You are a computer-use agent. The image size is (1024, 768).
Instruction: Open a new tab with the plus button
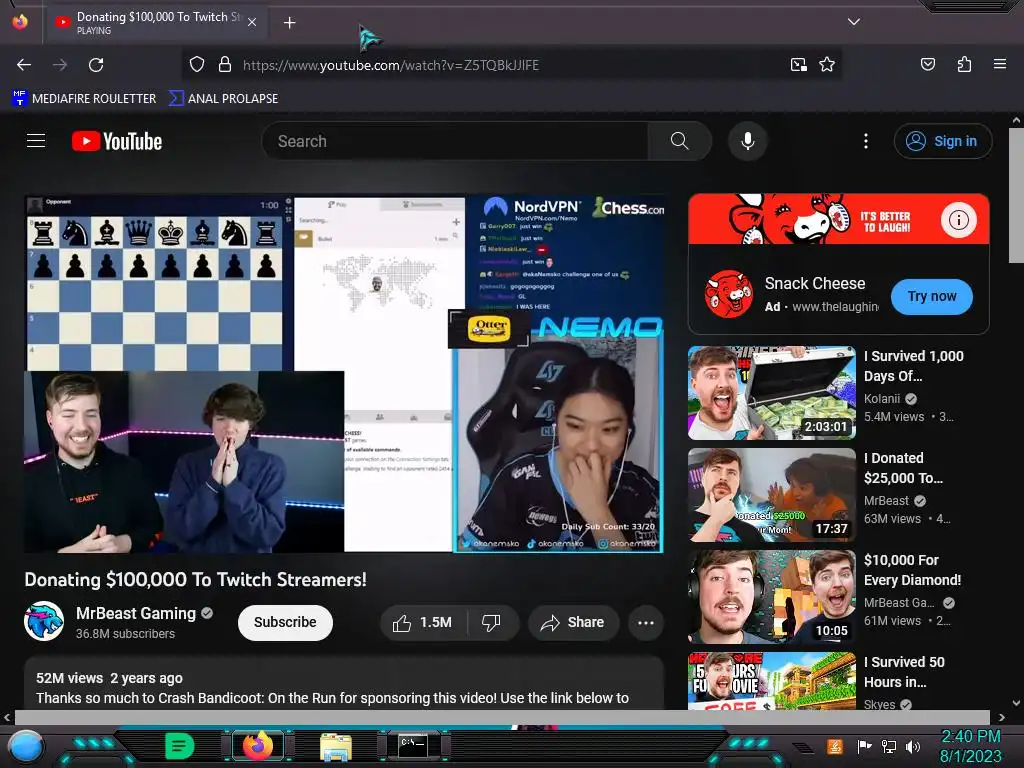point(289,23)
